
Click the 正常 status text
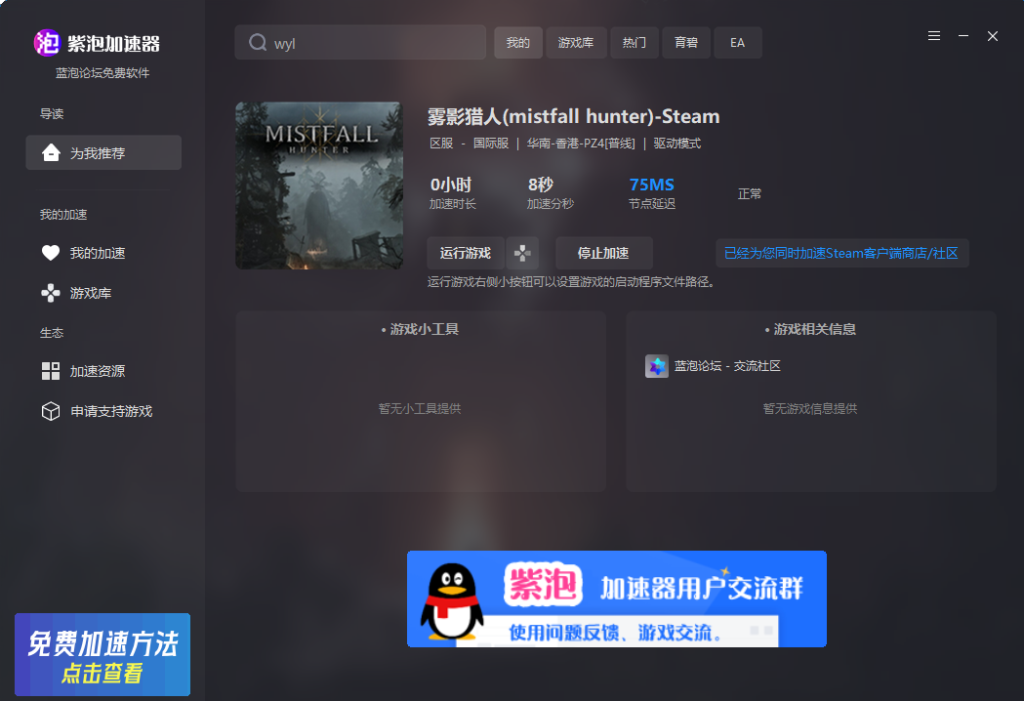[750, 194]
